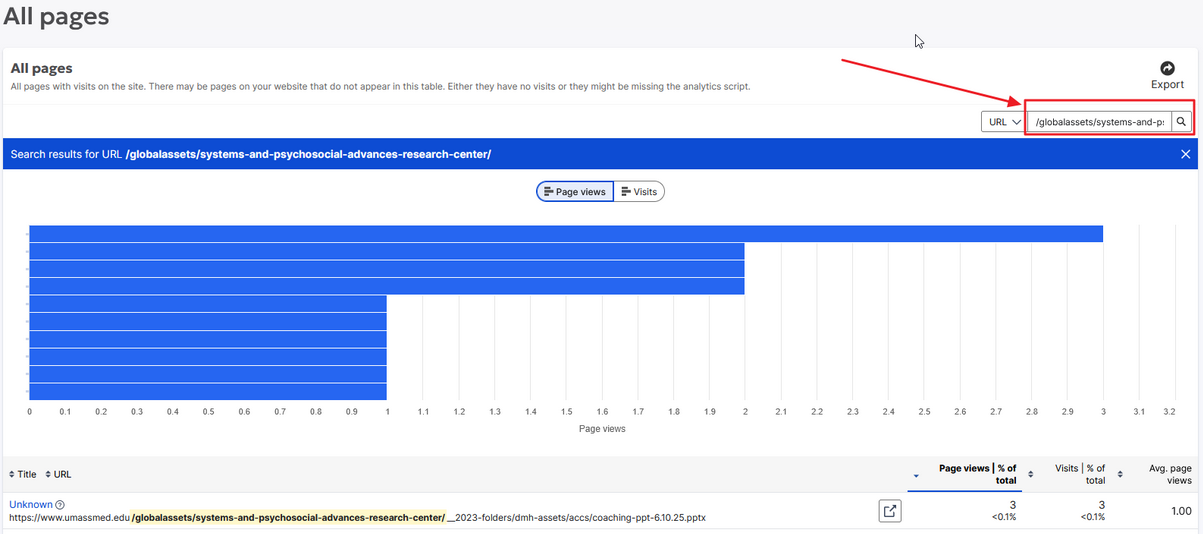The image size is (1203, 534).
Task: Click the help icon next to Unknown
Action: coord(60,505)
